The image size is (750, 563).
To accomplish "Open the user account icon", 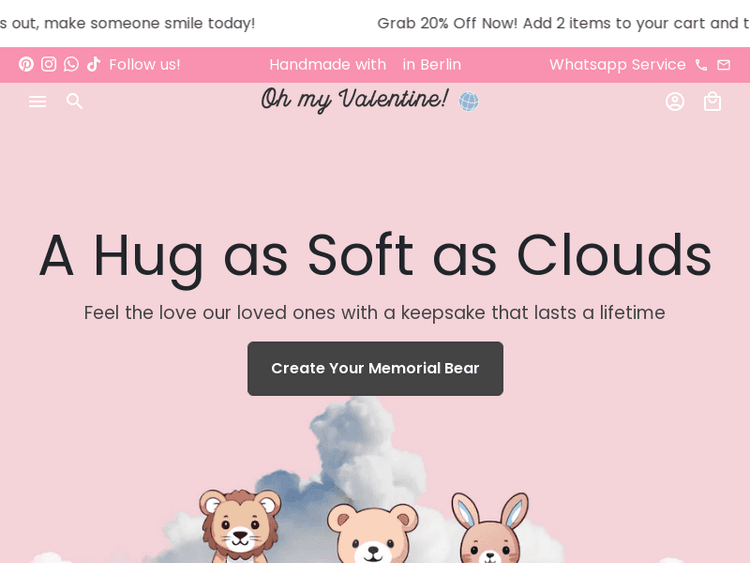I will 675,101.
